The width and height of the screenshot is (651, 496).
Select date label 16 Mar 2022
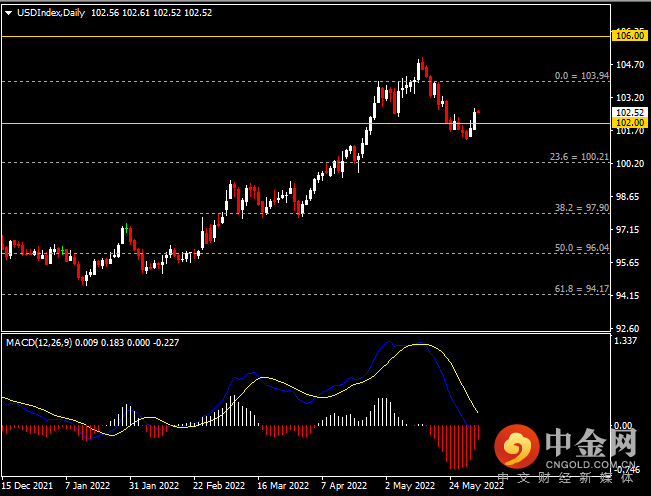(x=283, y=486)
